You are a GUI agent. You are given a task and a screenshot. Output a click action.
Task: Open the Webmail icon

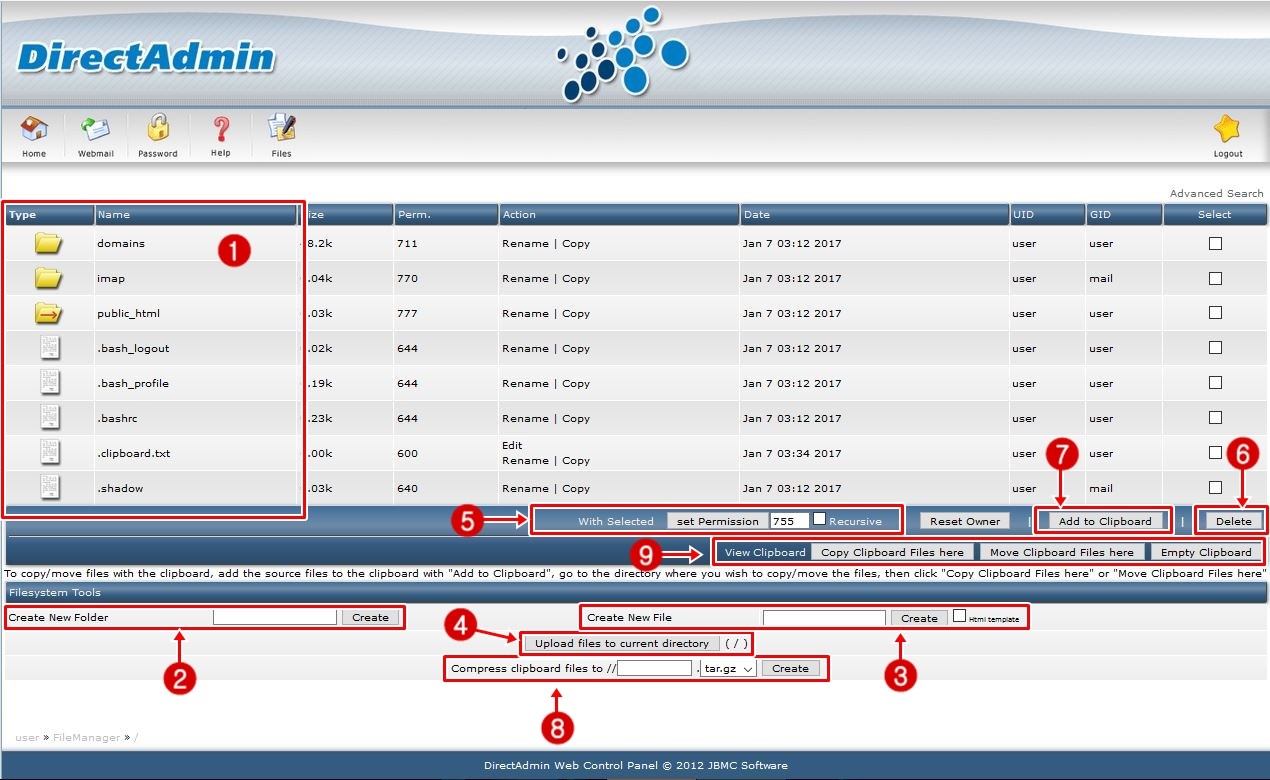[95, 129]
